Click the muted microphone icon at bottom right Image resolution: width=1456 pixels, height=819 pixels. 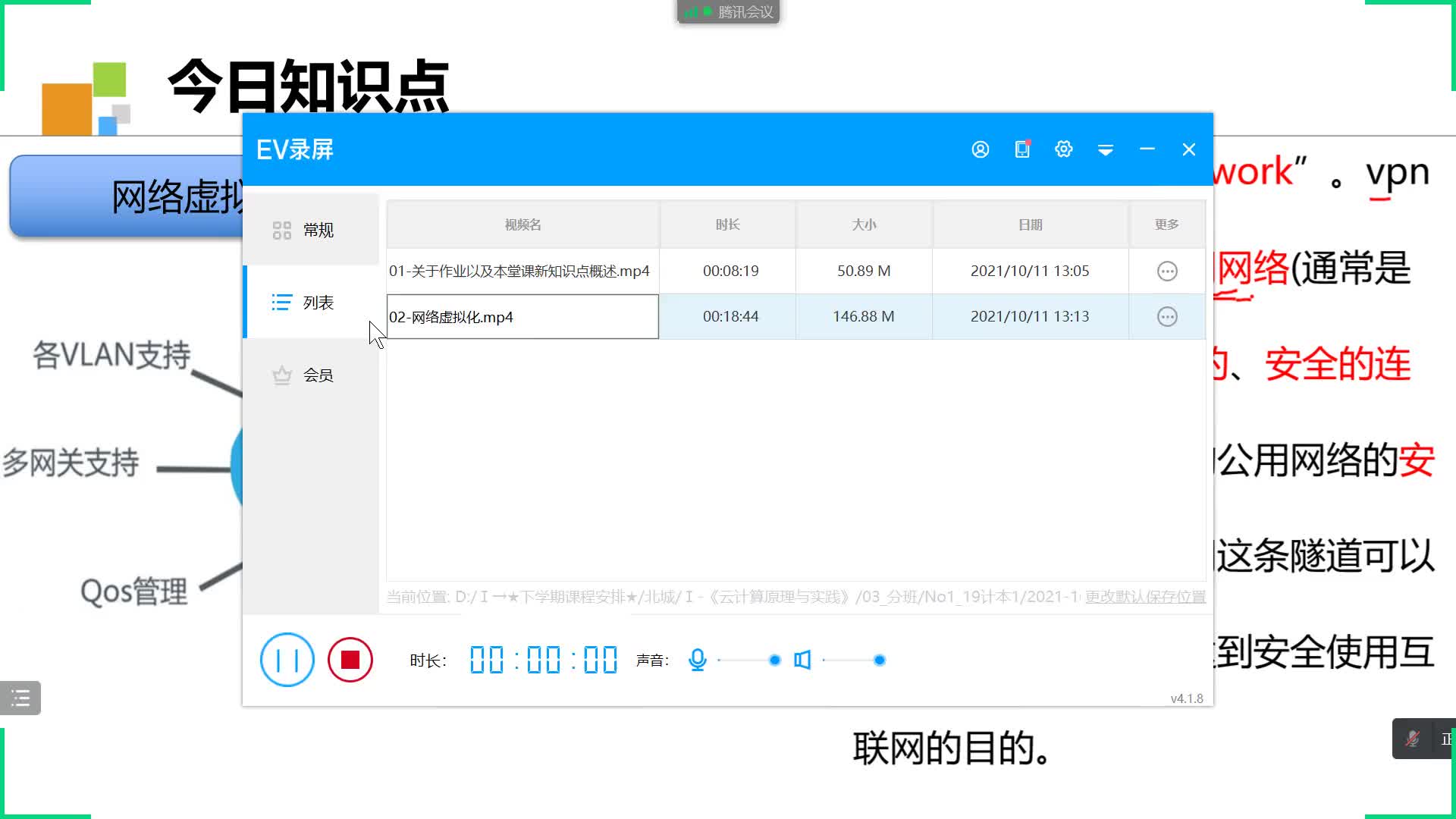tap(1412, 739)
